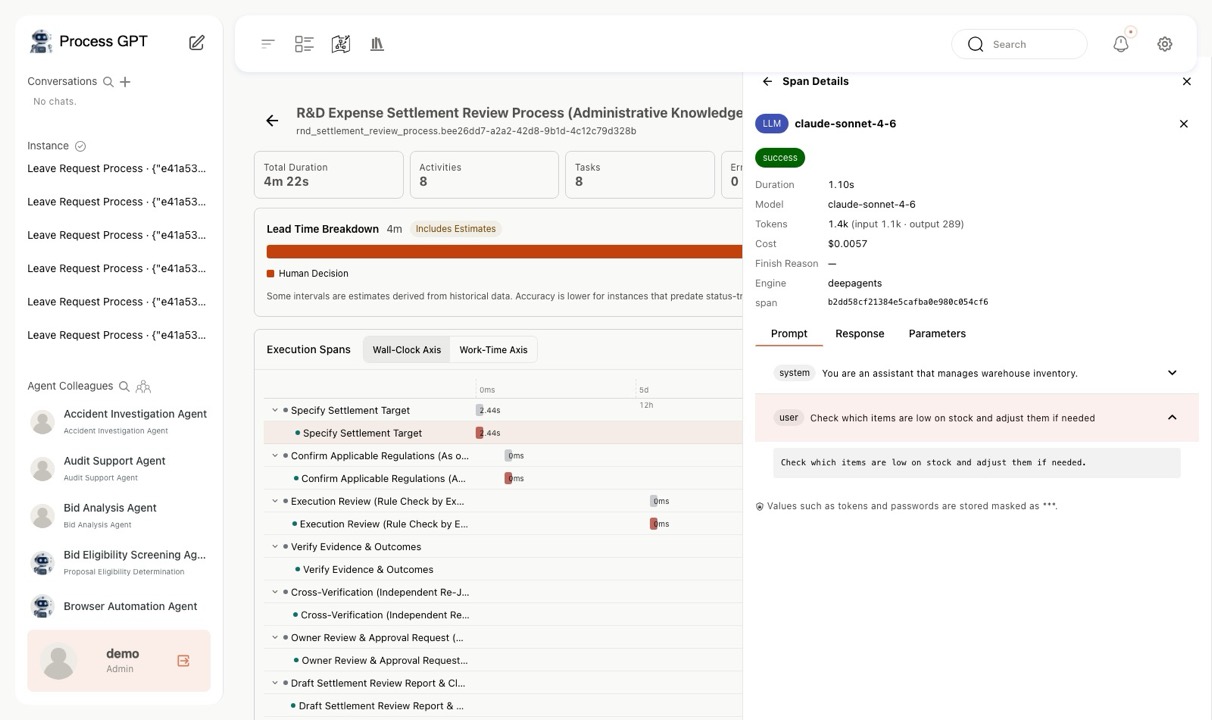Viewport: 1212px width, 720px height.
Task: Click the Includes Estimates badge
Action: 456,229
